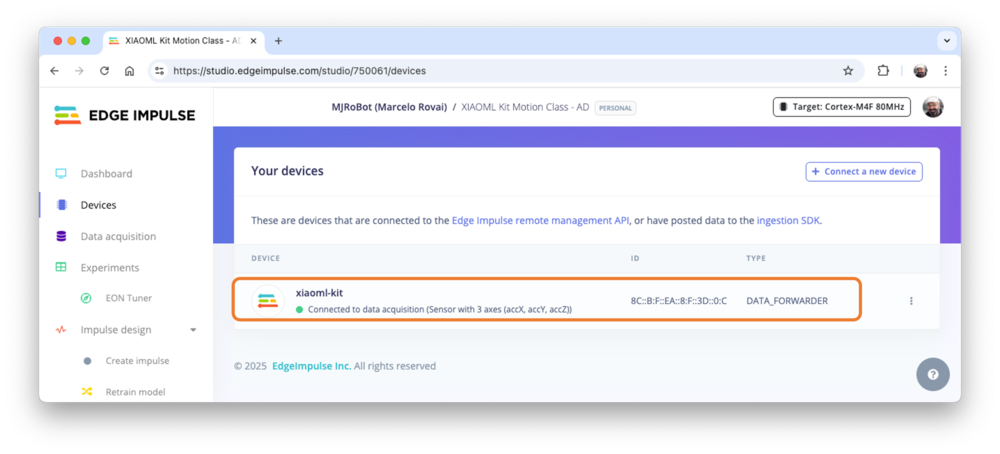1000x454 pixels.
Task: Select Create impulse in sidebar
Action: 137,361
